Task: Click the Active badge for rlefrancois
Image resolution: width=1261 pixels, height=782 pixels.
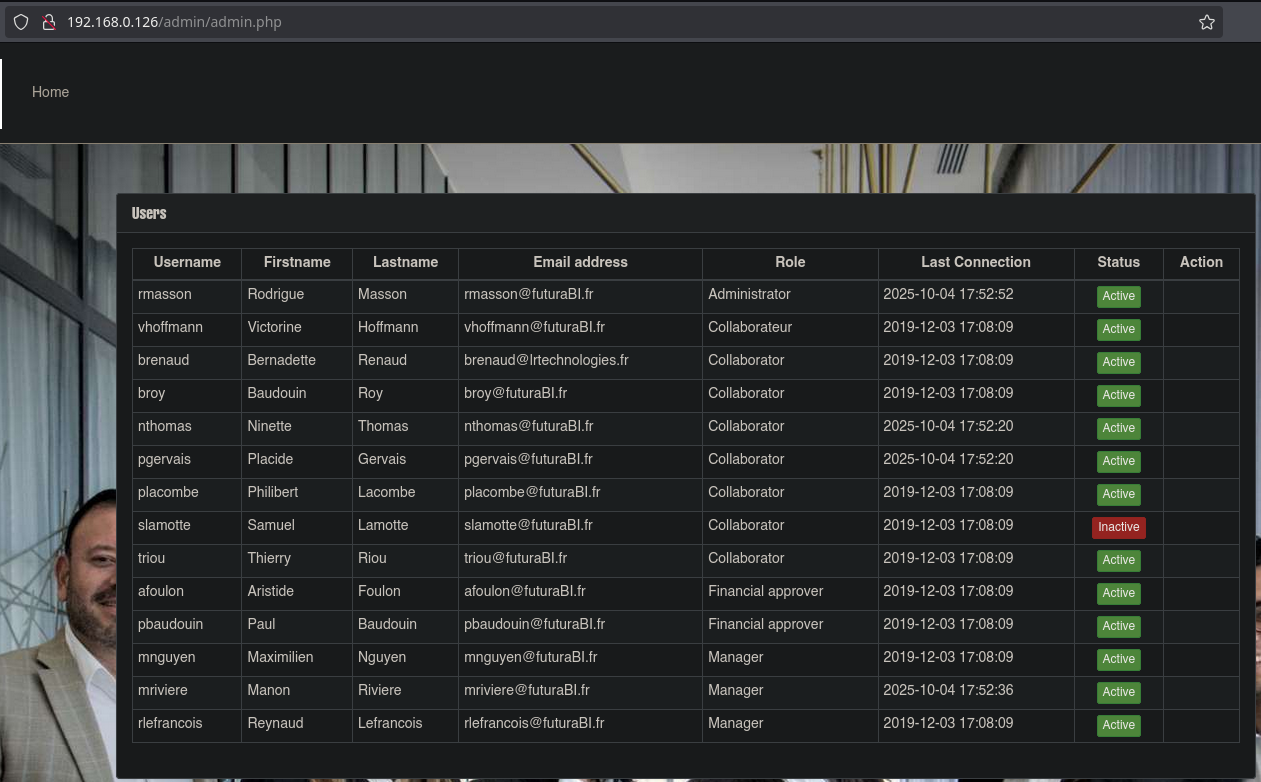Action: tap(1118, 725)
